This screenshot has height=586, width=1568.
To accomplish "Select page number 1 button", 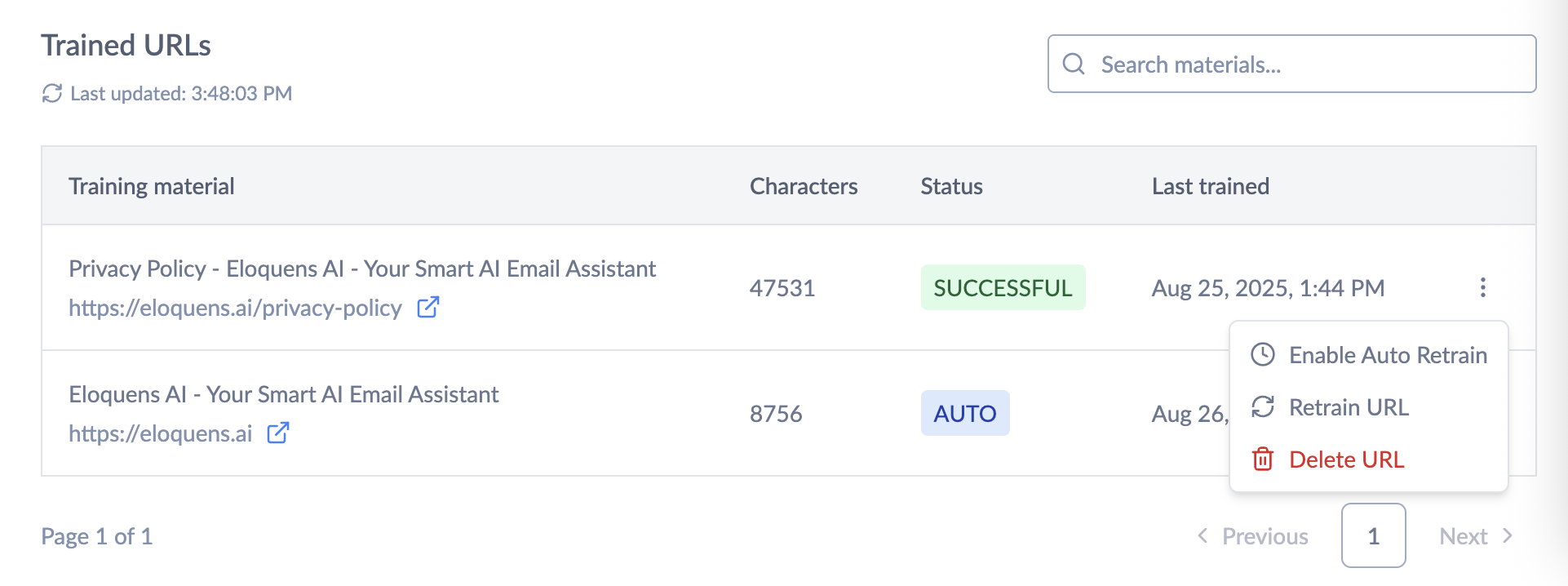I will [1374, 535].
